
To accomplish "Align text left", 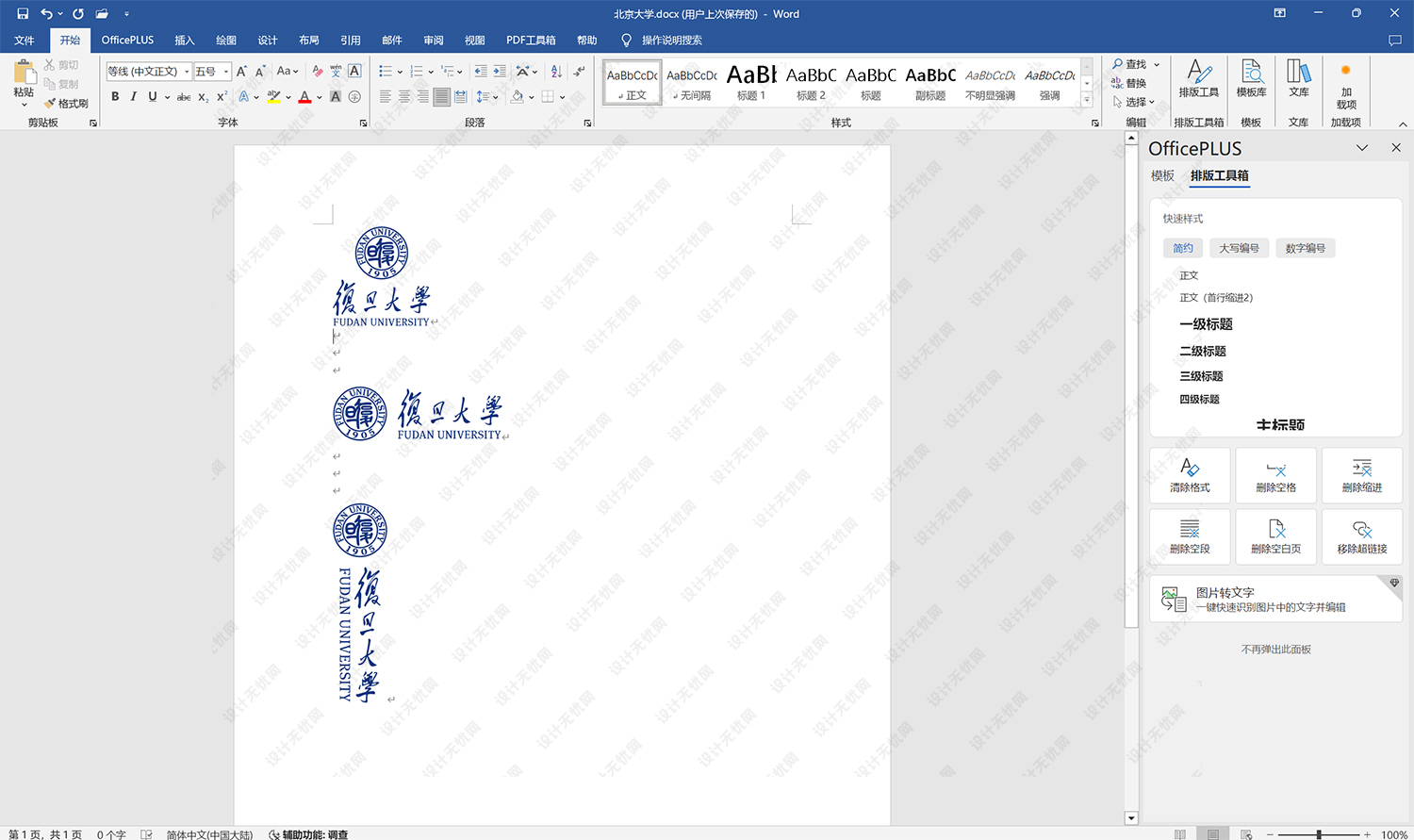I will click(385, 96).
